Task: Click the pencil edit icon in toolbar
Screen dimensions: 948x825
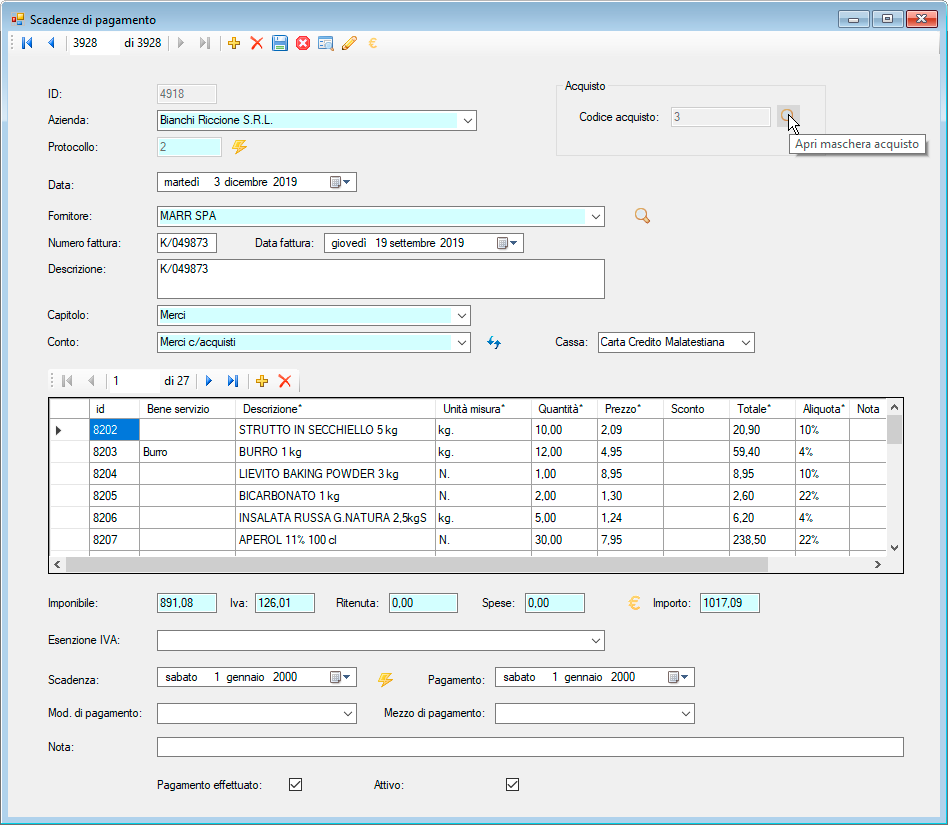Action: click(349, 43)
